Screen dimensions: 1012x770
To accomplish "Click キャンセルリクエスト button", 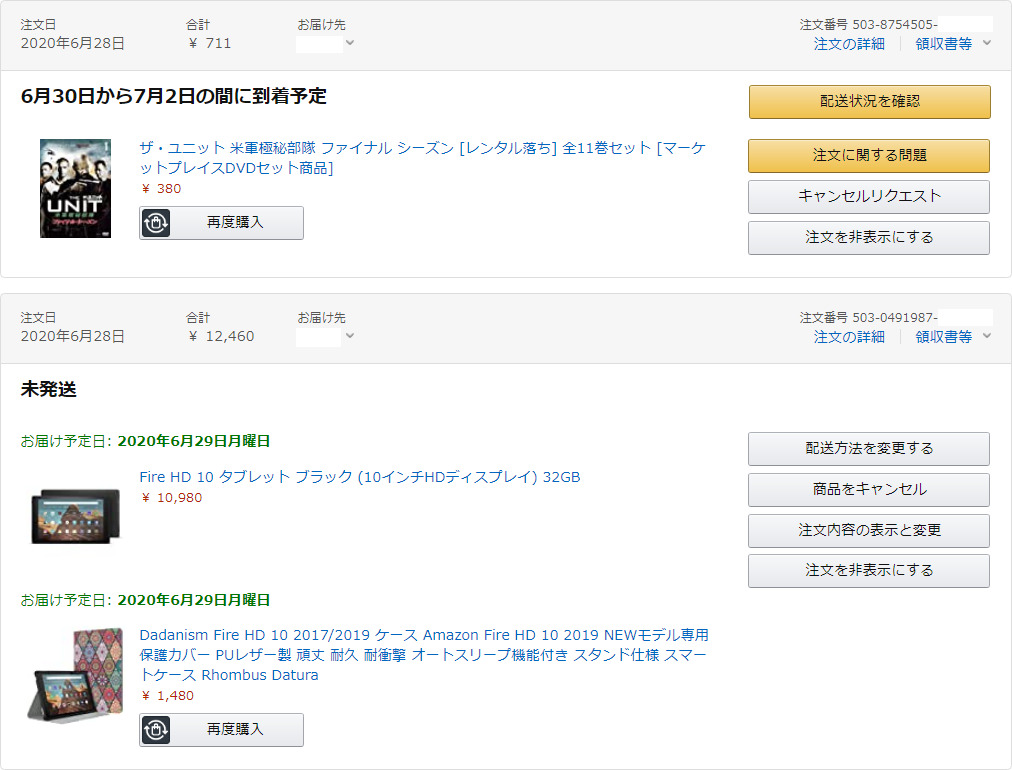I will (x=868, y=197).
